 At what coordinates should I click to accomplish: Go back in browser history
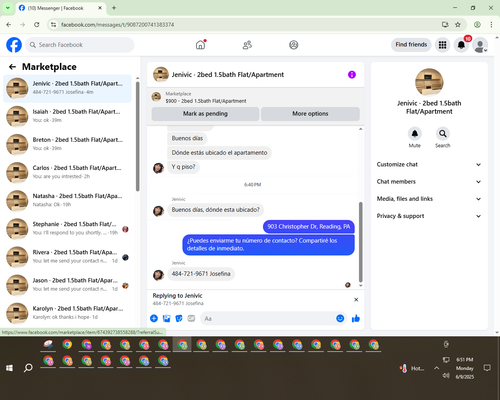pyautogui.click(x=9, y=24)
